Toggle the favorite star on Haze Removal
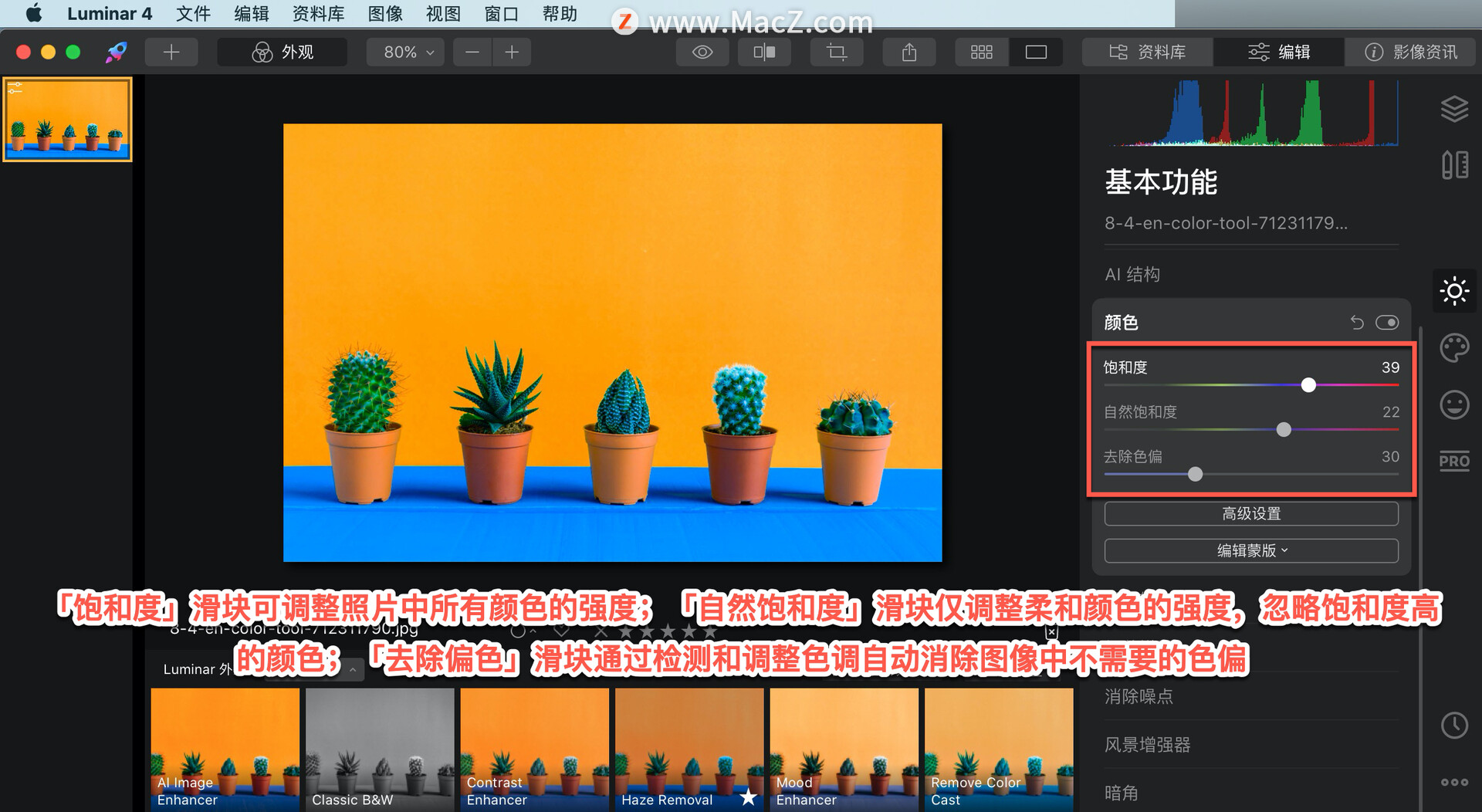This screenshot has width=1482, height=812. pyautogui.click(x=747, y=797)
